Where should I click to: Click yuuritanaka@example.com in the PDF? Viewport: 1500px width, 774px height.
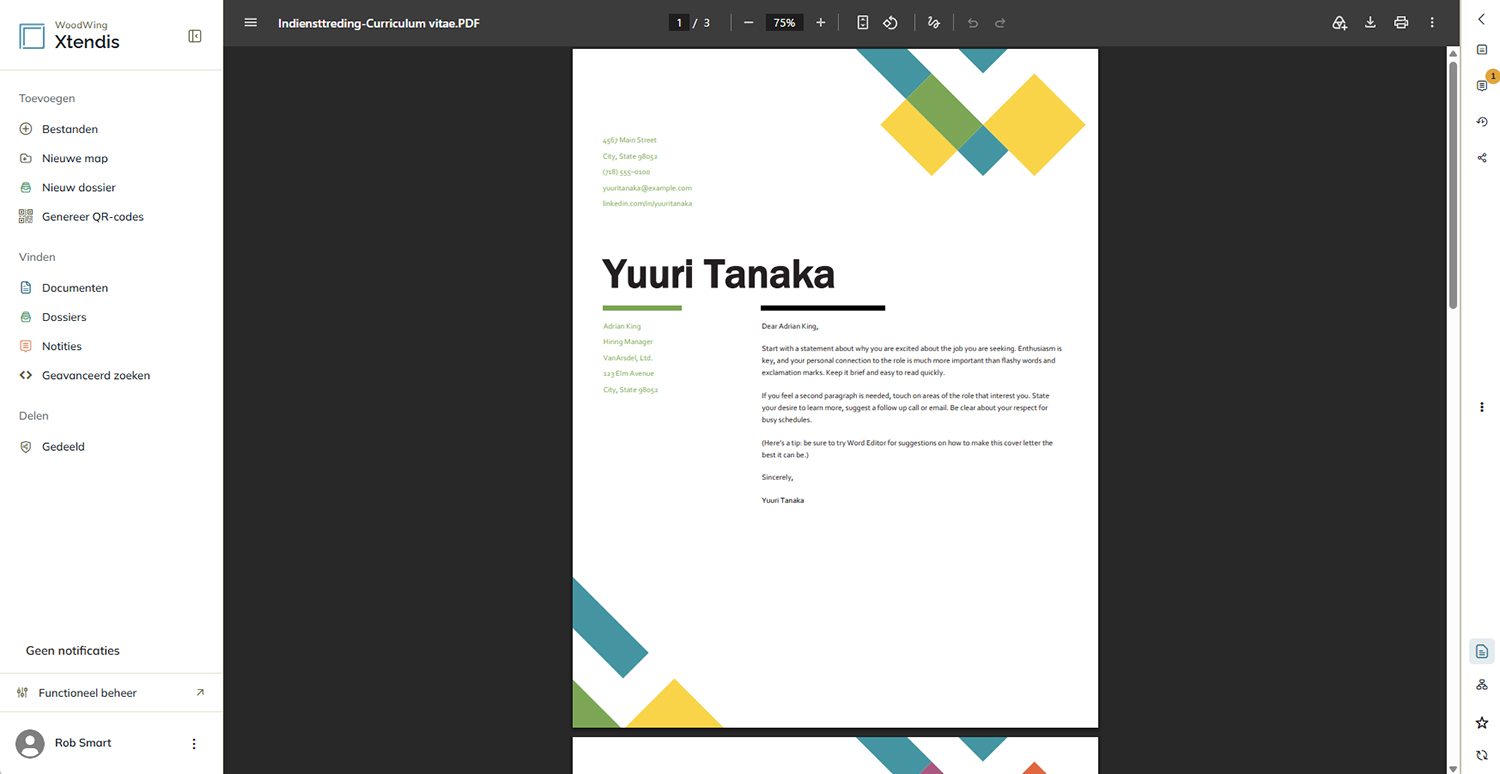[x=647, y=188]
